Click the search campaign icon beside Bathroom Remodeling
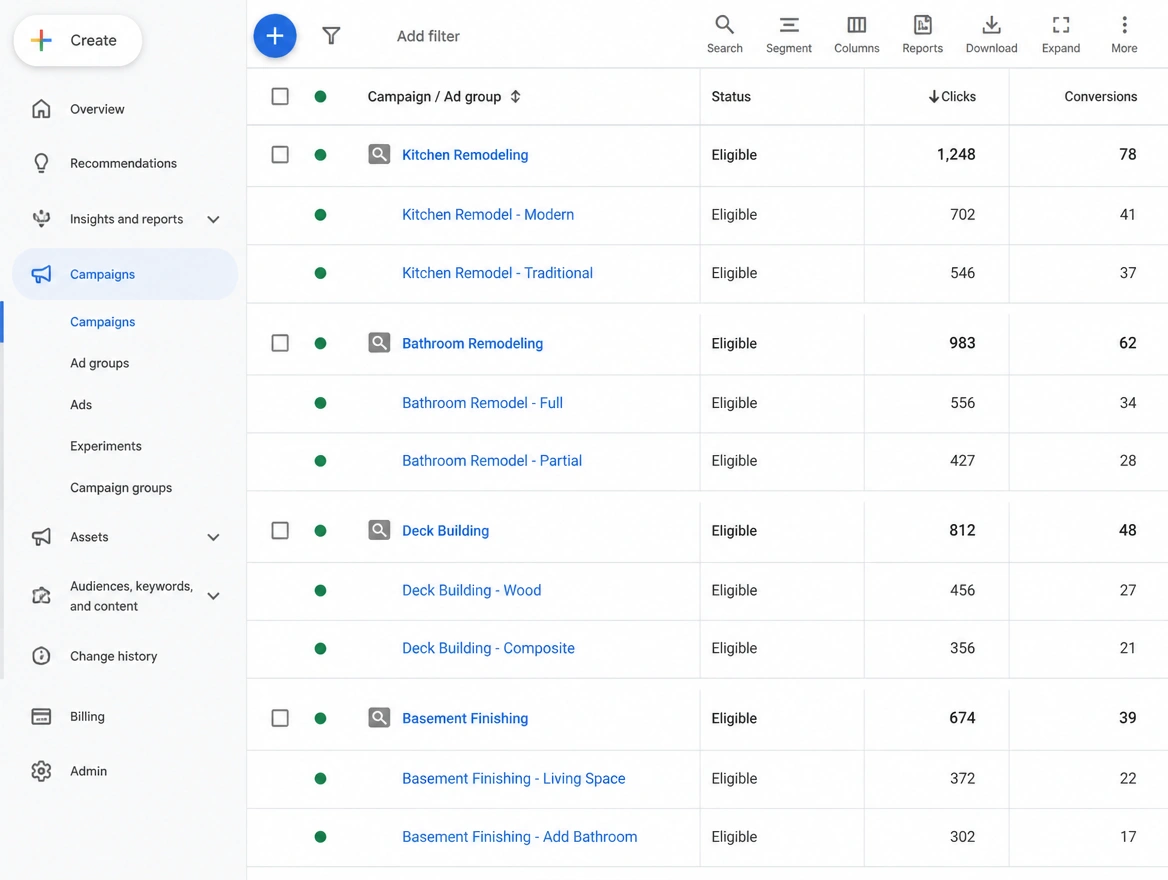 click(x=379, y=343)
